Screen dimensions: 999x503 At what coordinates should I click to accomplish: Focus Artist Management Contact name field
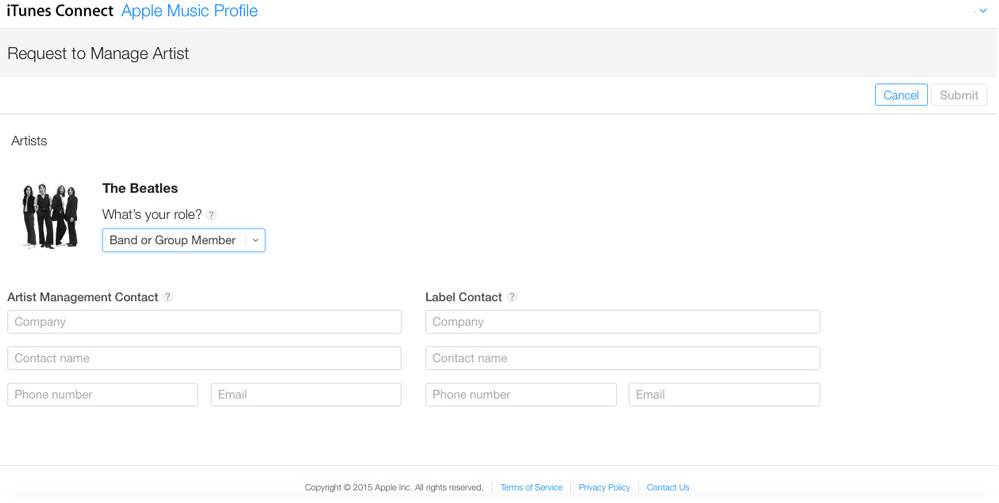pos(204,358)
